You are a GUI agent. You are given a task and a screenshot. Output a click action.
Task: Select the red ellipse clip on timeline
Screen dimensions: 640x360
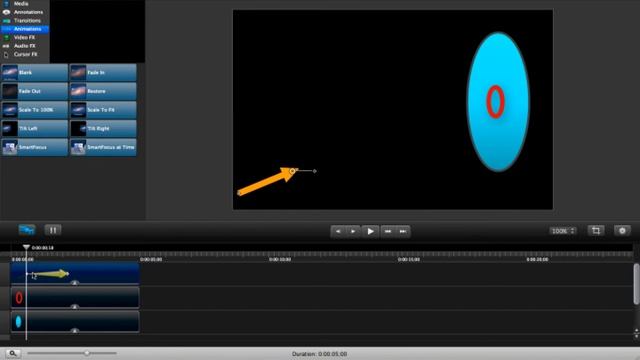pos(75,298)
